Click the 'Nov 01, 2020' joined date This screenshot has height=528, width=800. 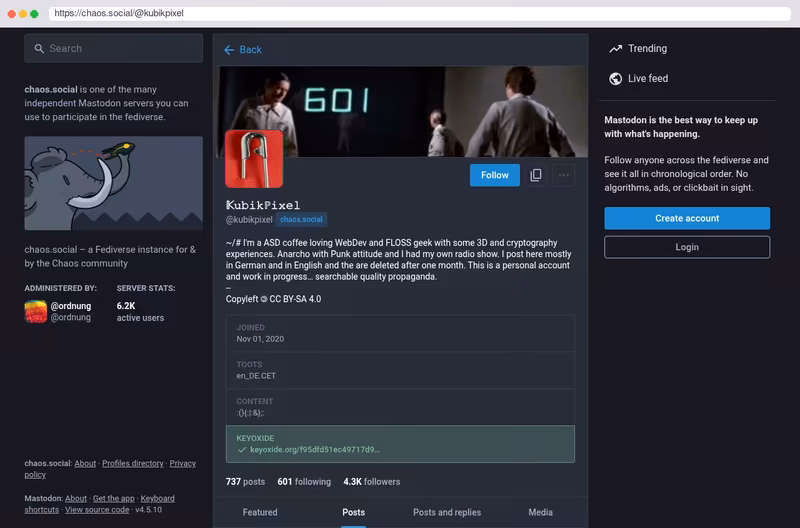point(260,339)
